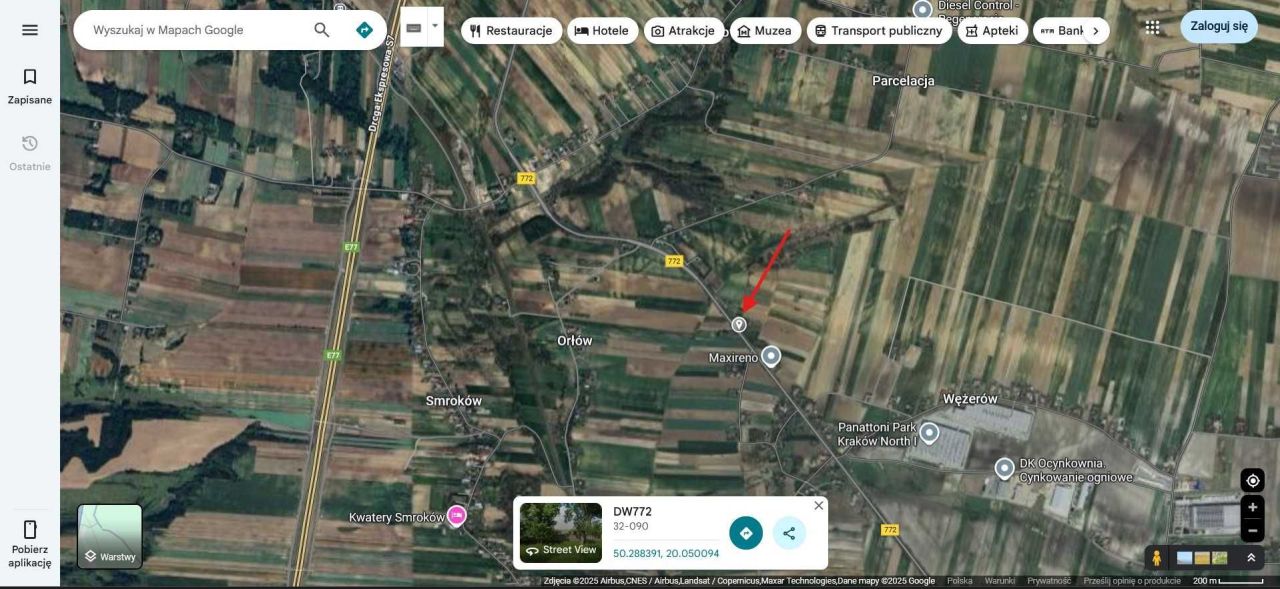Click the Maxireno place label
The height and width of the screenshot is (589, 1280).
point(733,357)
